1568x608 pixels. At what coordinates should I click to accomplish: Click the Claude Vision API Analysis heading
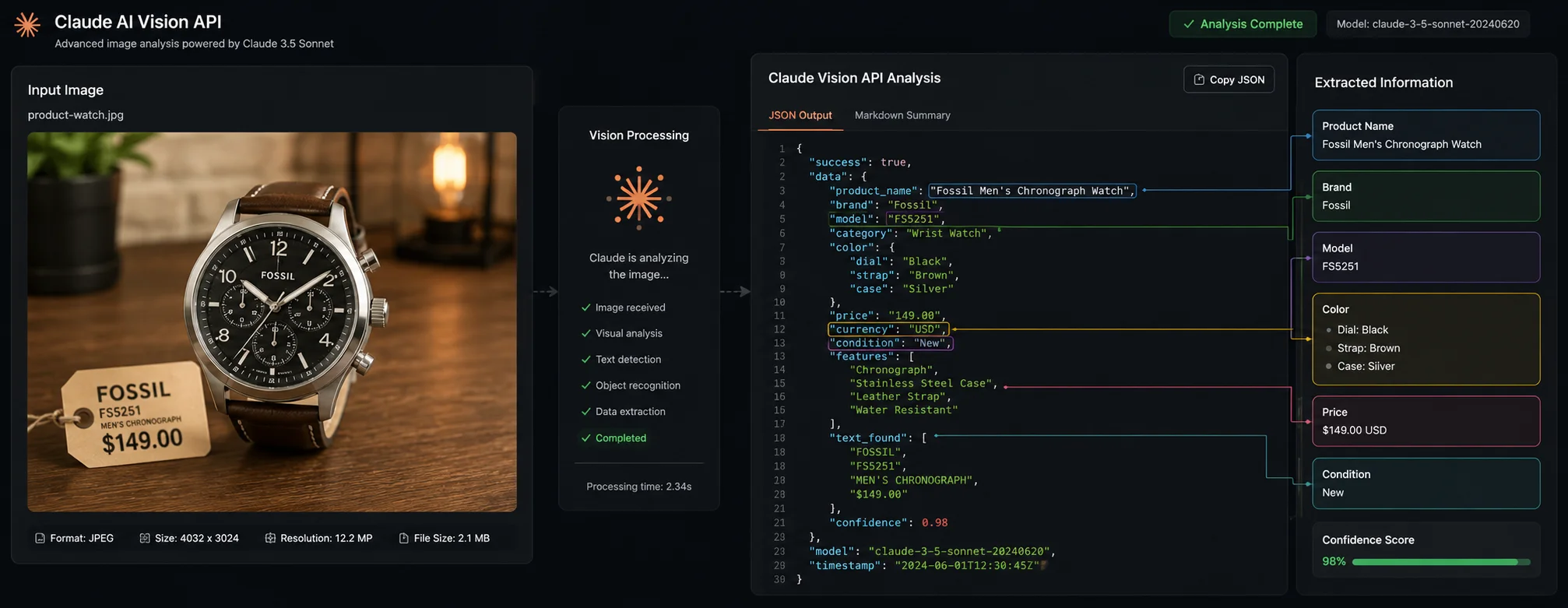click(854, 78)
